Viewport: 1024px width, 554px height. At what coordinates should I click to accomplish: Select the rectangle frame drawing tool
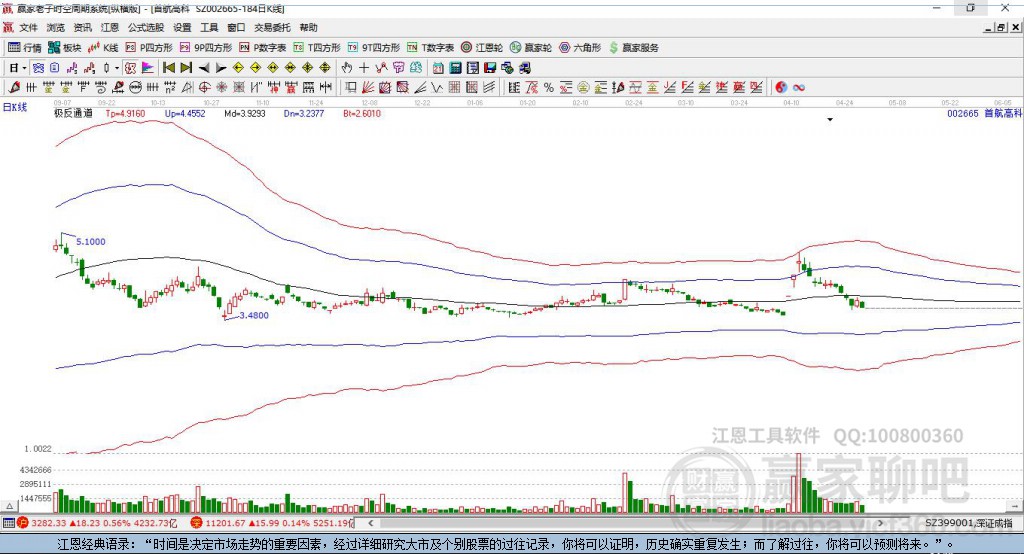click(350, 88)
